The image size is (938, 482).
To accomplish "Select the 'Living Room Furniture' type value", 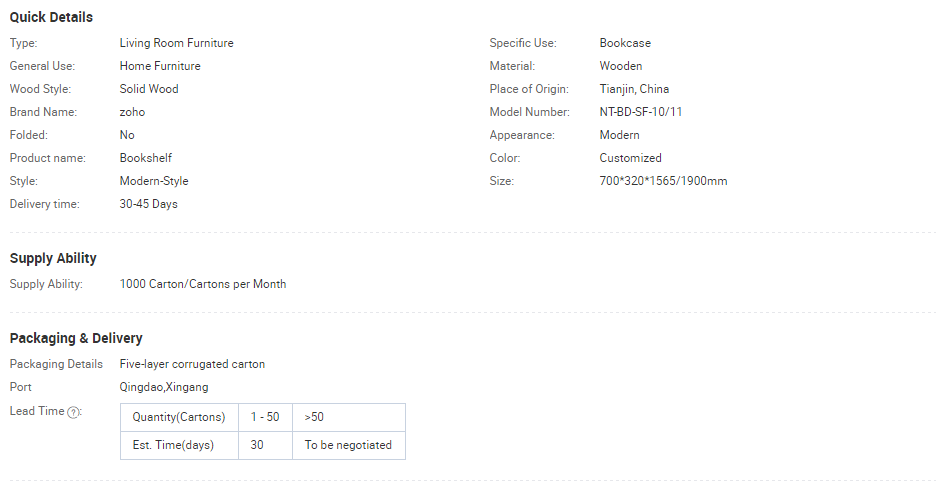I will click(176, 43).
